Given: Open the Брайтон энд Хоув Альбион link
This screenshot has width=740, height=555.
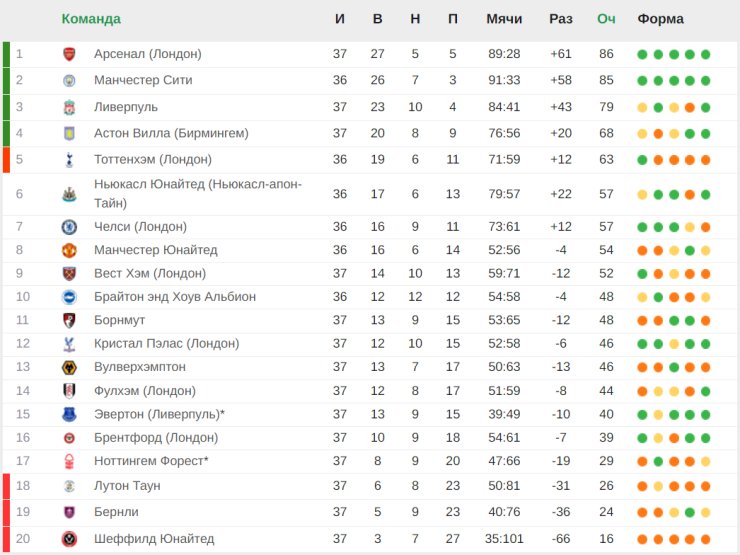Looking at the screenshot, I should pyautogui.click(x=175, y=297).
